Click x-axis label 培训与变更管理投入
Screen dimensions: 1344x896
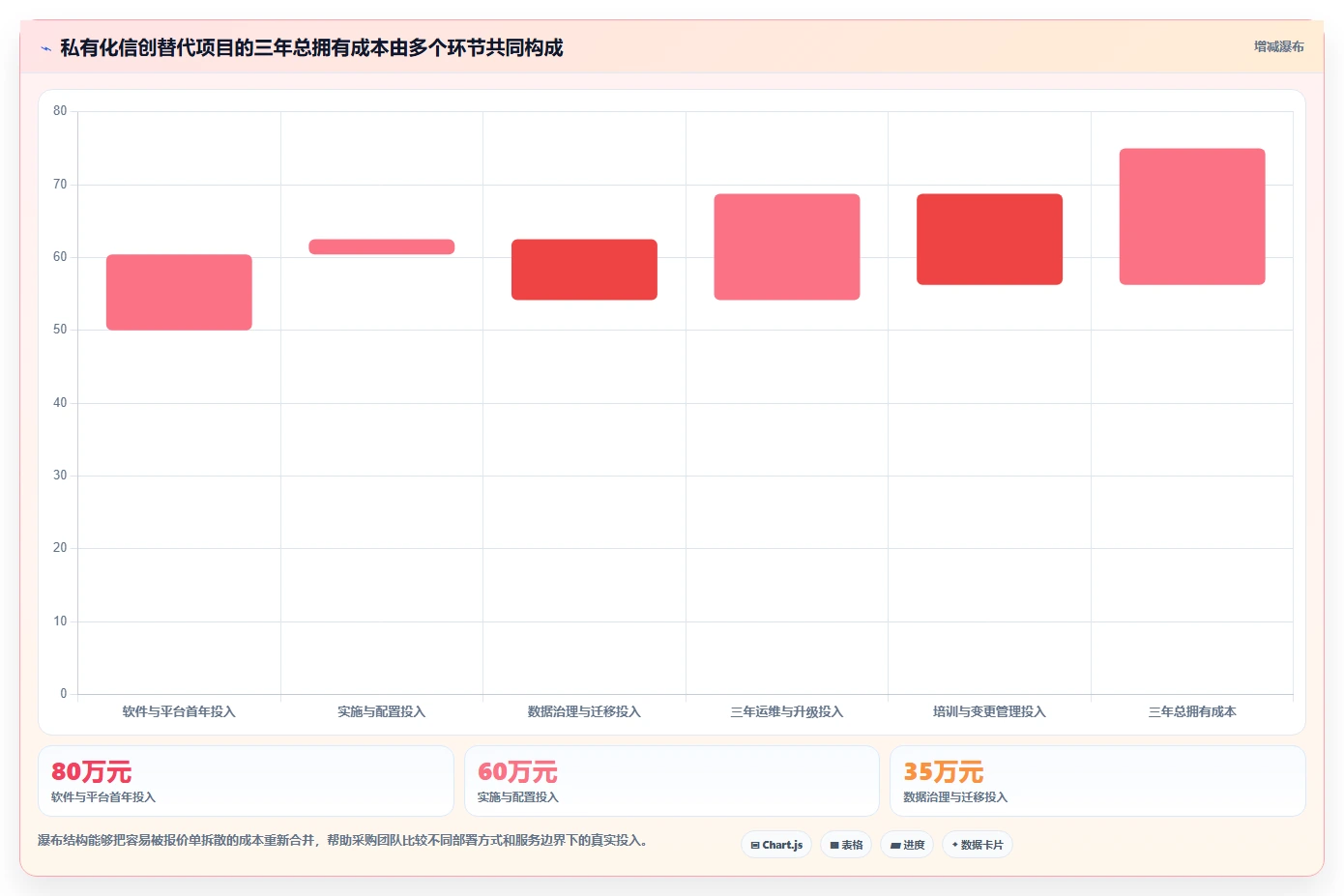tap(989, 711)
